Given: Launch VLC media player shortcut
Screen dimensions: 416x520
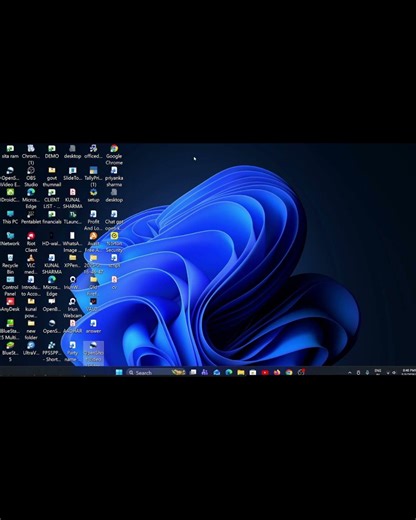Looking at the screenshot, I should (31, 264).
